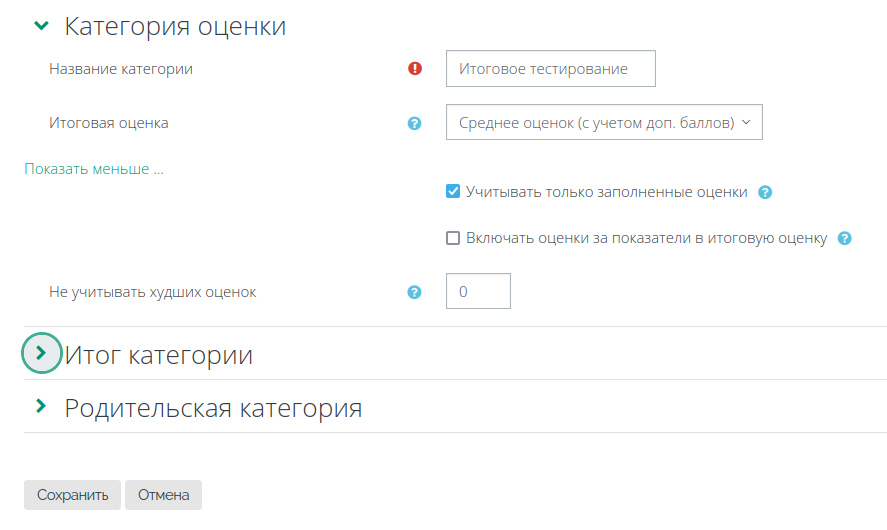The width and height of the screenshot is (887, 530).
Task: Focus the Не учитывать худших оценок number field
Action: coord(479,291)
